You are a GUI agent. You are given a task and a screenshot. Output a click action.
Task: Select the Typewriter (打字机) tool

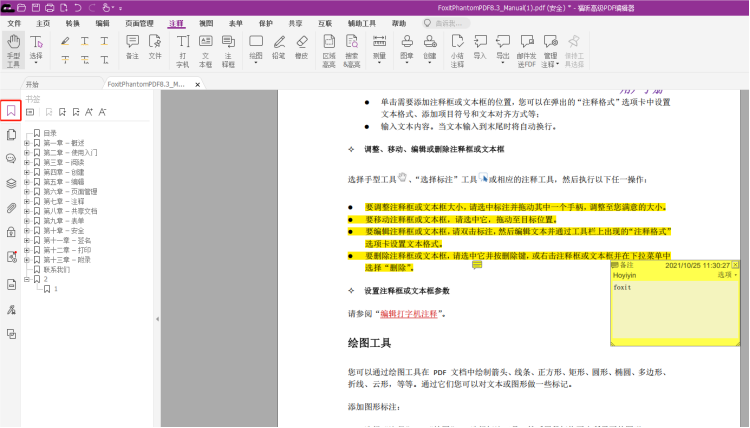183,51
